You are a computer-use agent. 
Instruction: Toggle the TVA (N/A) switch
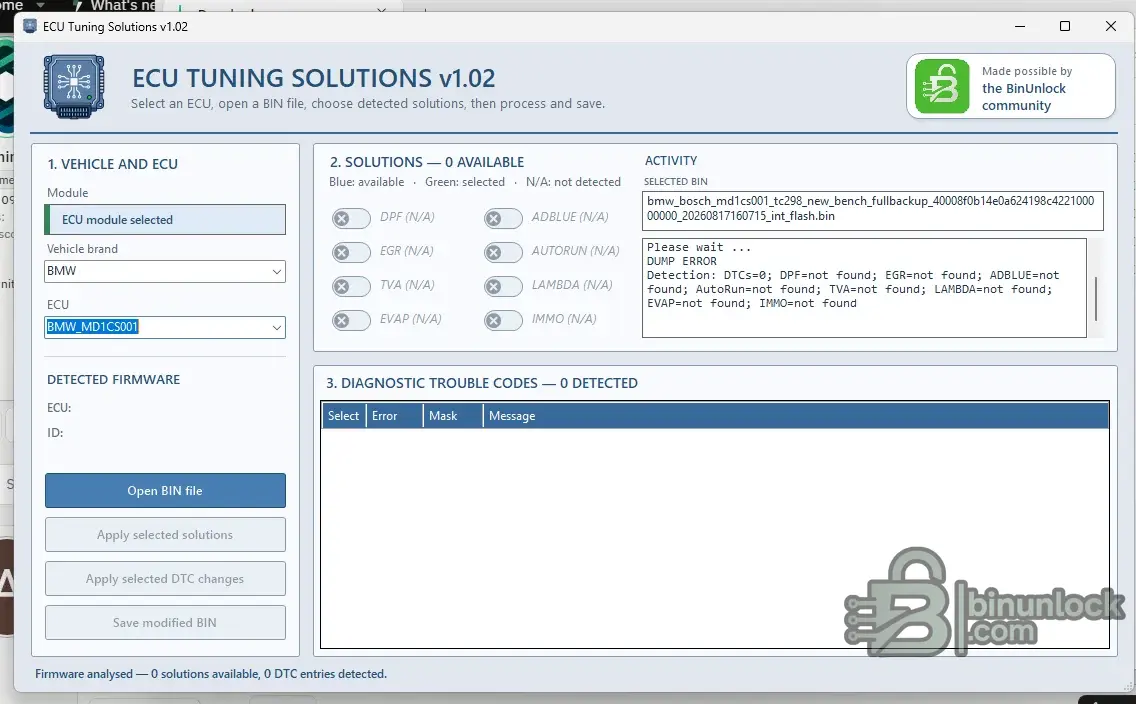(x=351, y=286)
